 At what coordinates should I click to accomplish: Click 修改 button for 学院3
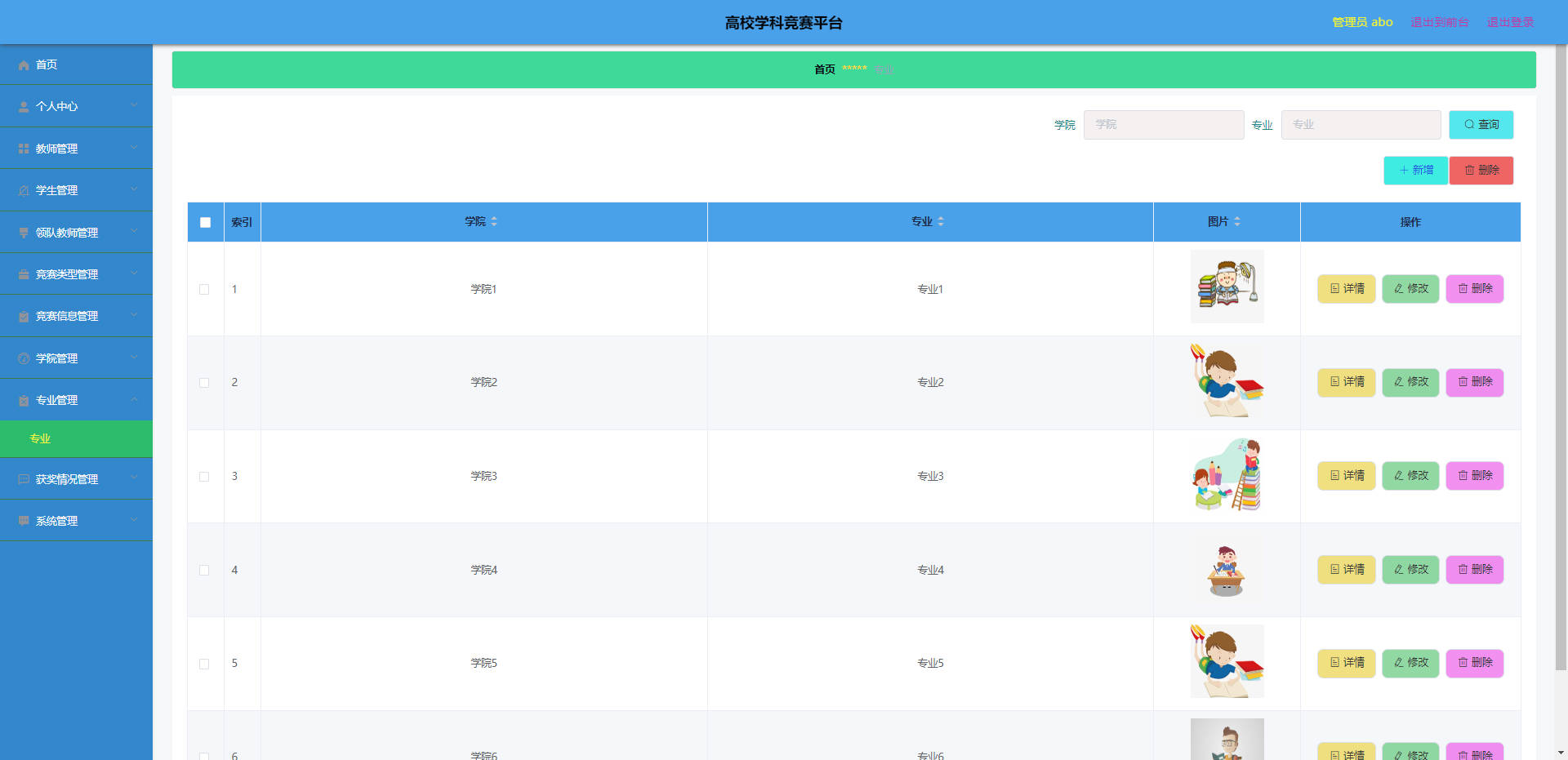click(x=1410, y=476)
